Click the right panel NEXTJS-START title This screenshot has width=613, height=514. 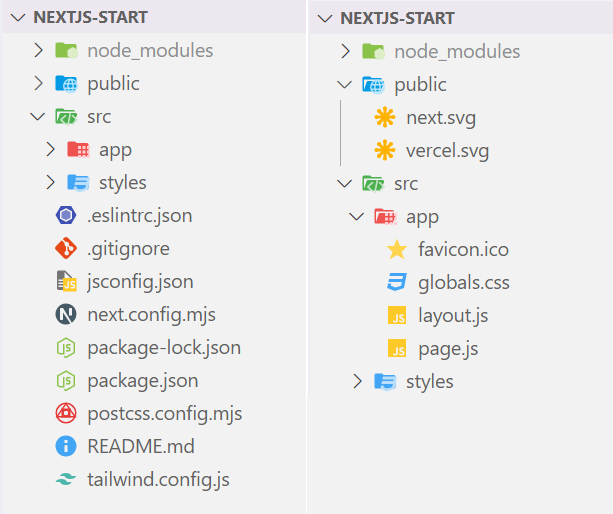pos(397,18)
